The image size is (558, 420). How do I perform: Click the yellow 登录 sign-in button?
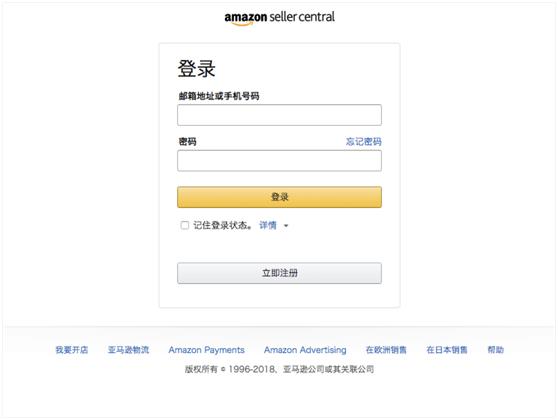279,197
